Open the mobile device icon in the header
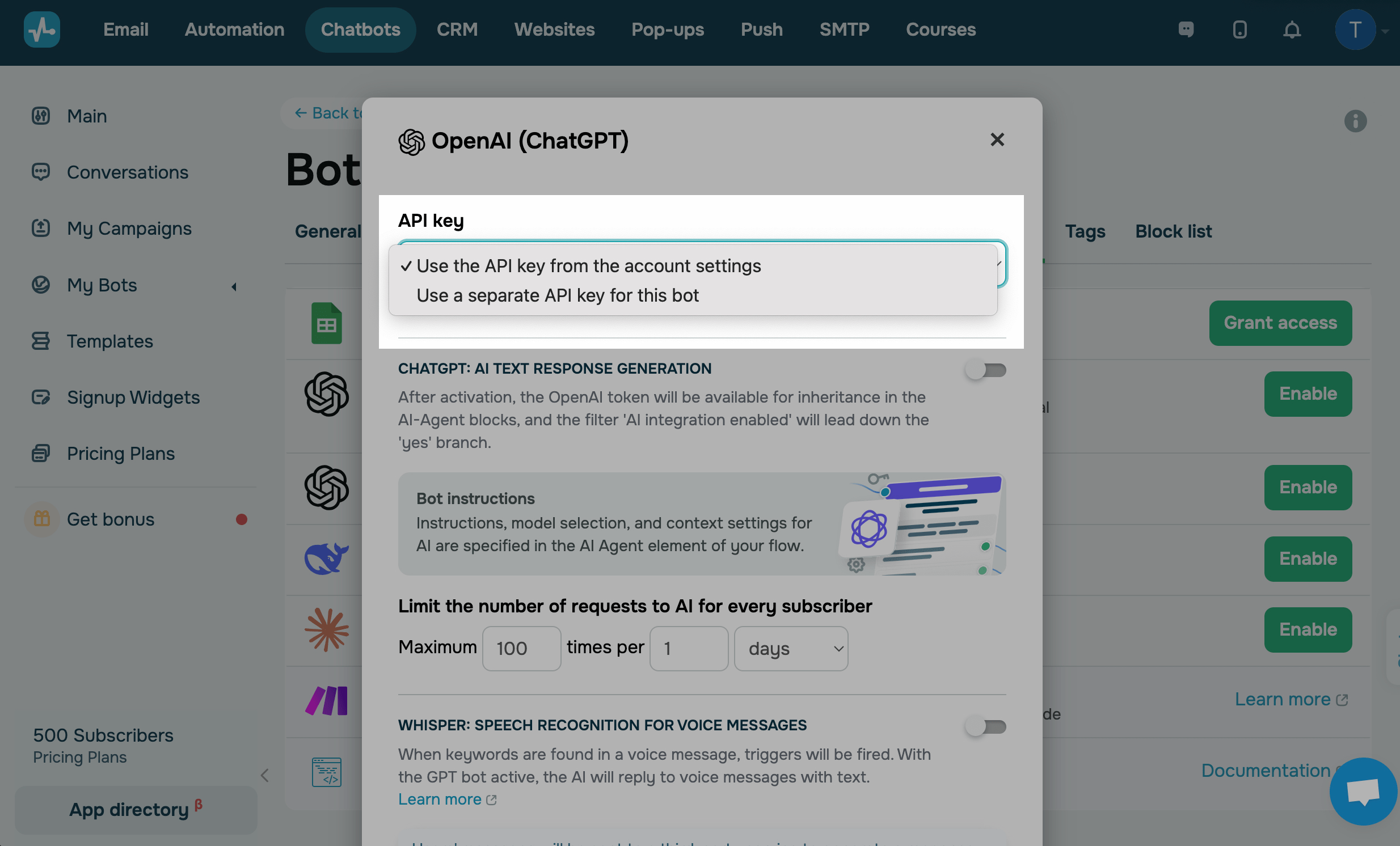Image resolution: width=1400 pixels, height=846 pixels. 1239,29
